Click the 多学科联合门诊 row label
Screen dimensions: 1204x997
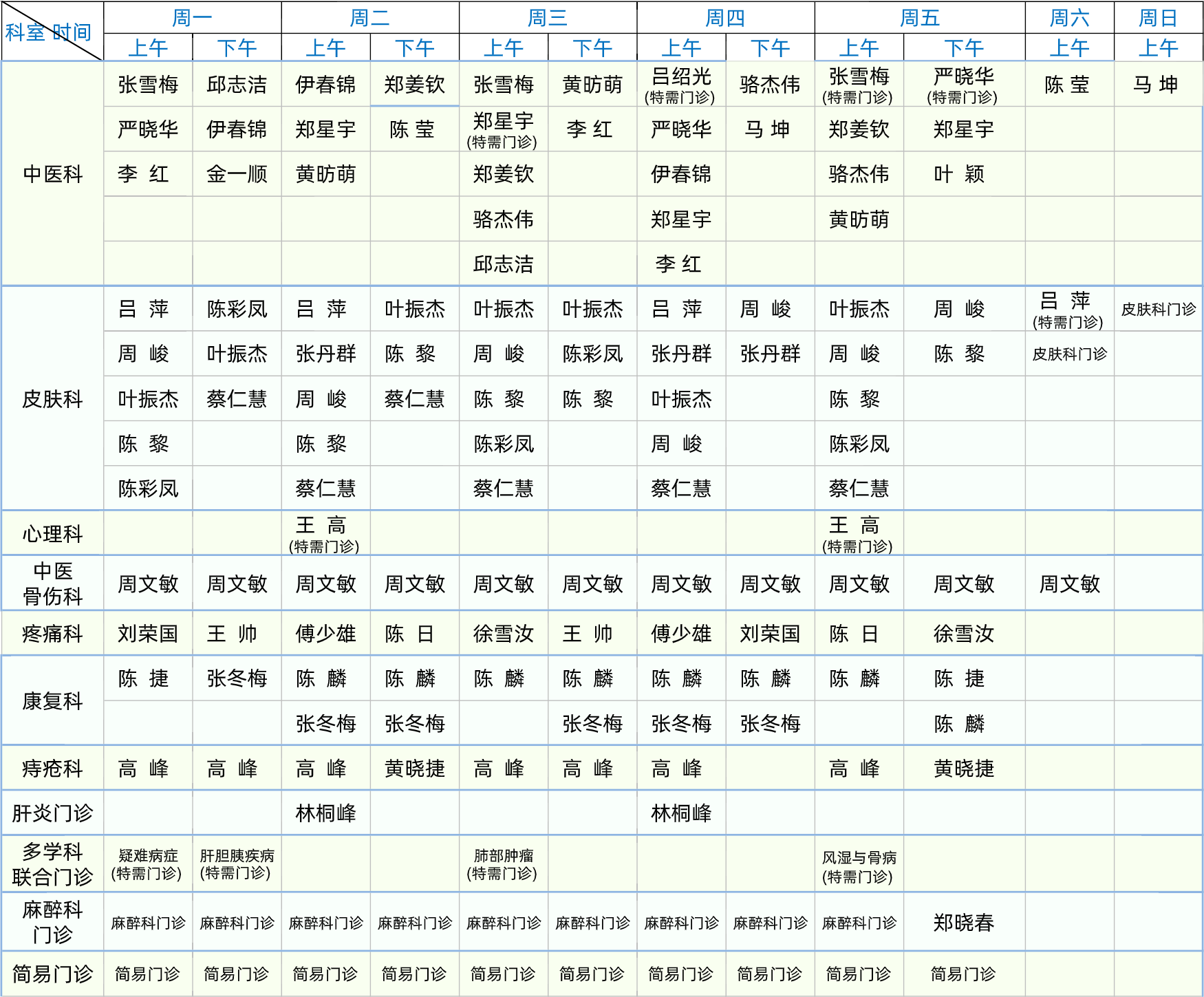tap(52, 864)
